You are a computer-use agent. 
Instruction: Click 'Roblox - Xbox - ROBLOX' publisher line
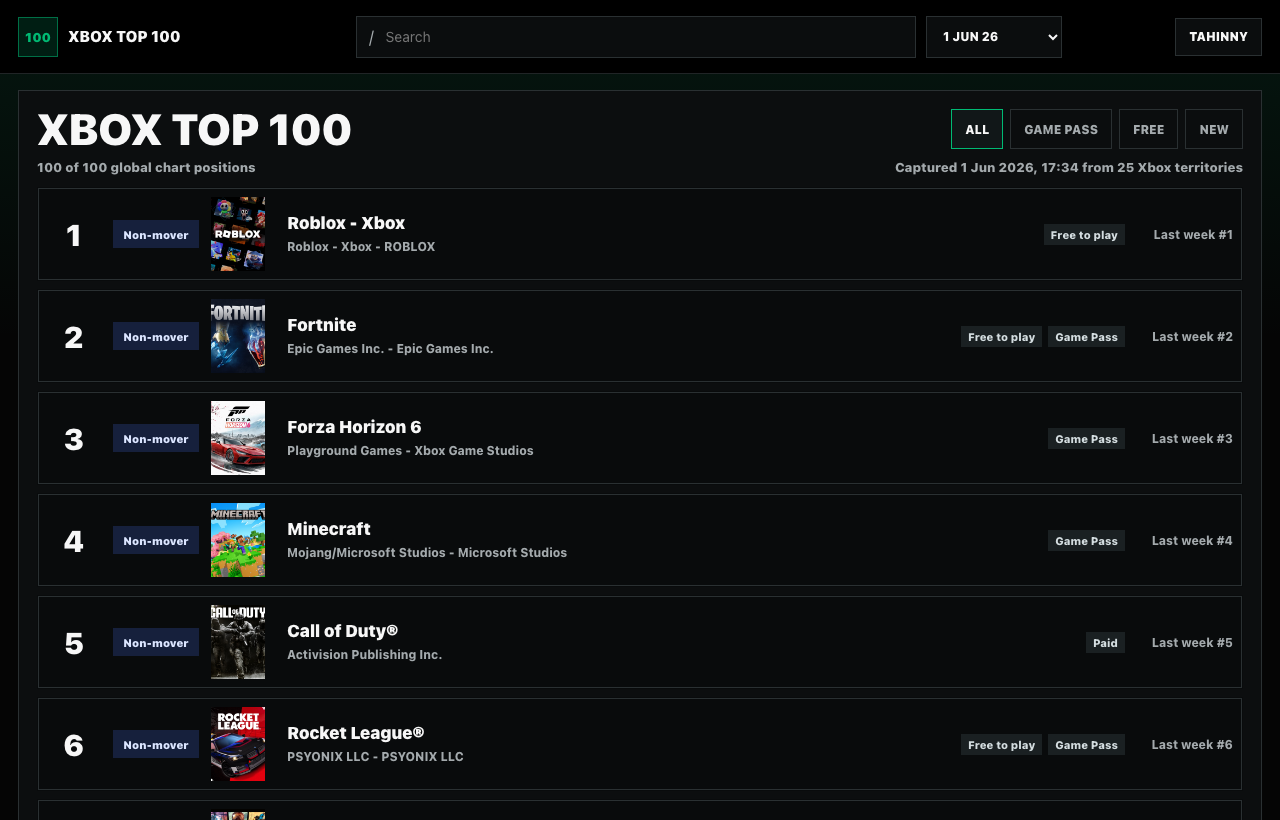[361, 247]
